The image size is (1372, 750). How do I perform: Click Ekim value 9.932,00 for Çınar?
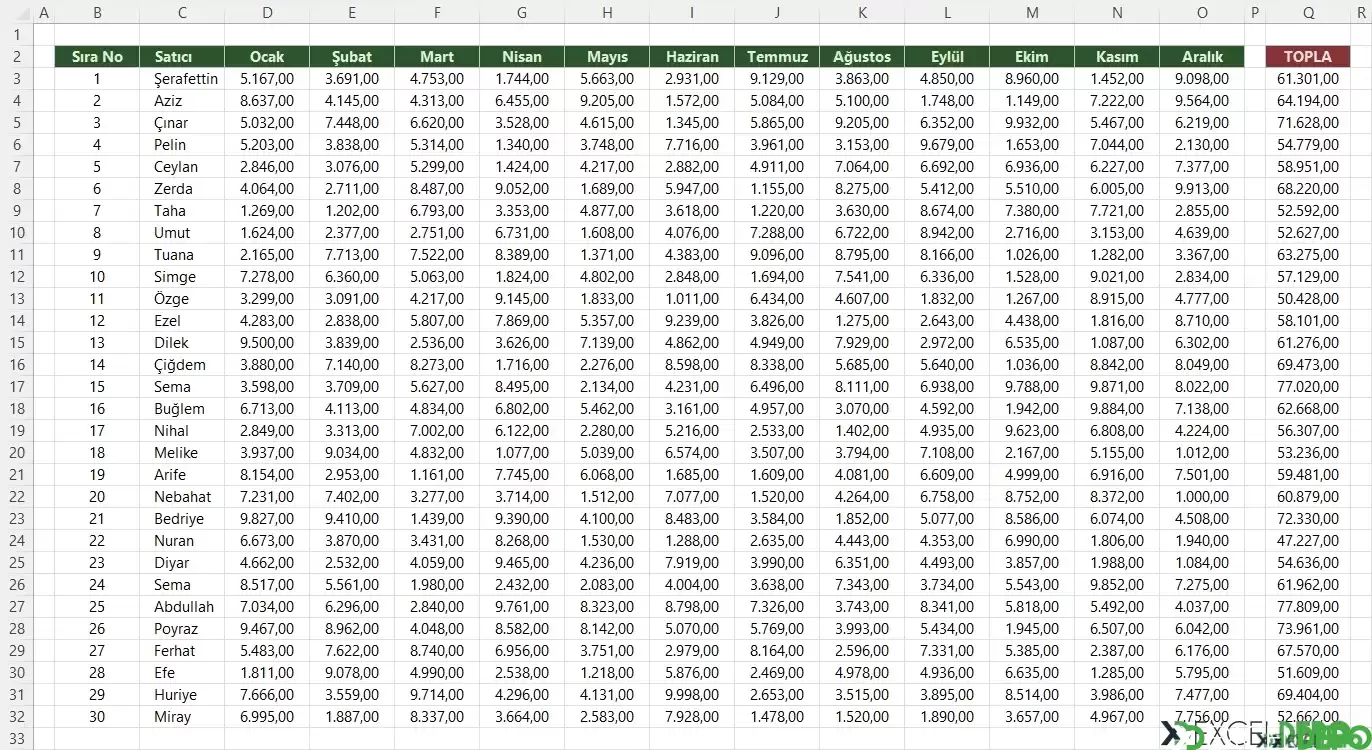click(1032, 123)
